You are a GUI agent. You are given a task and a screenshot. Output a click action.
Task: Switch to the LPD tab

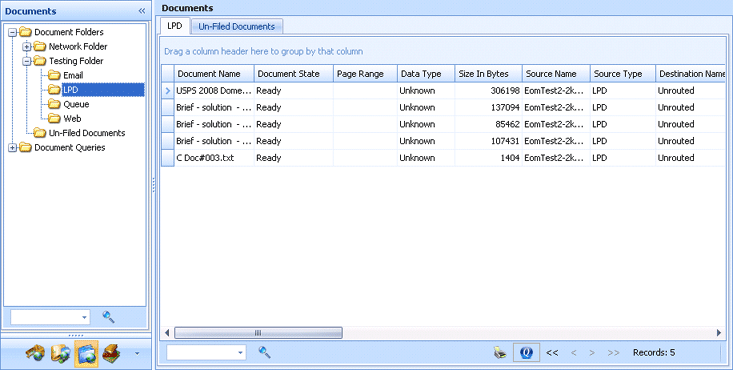175,26
